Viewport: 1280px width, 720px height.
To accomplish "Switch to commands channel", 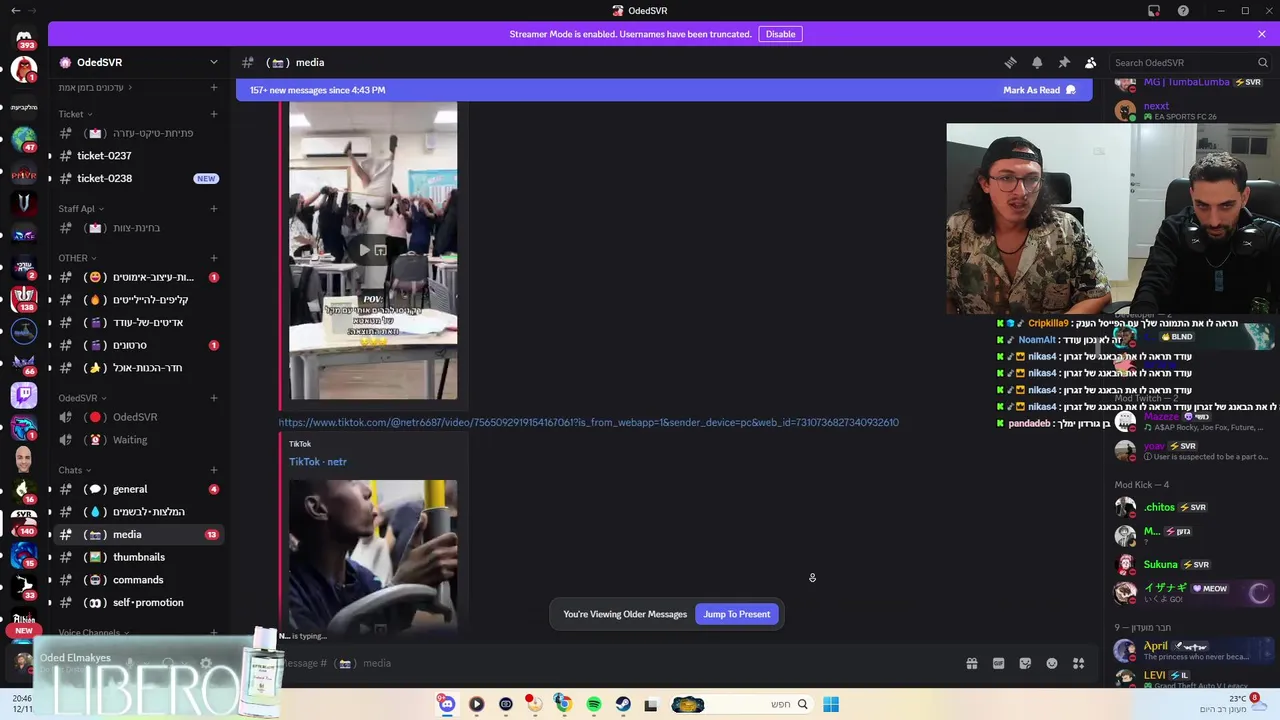I will click(x=138, y=580).
